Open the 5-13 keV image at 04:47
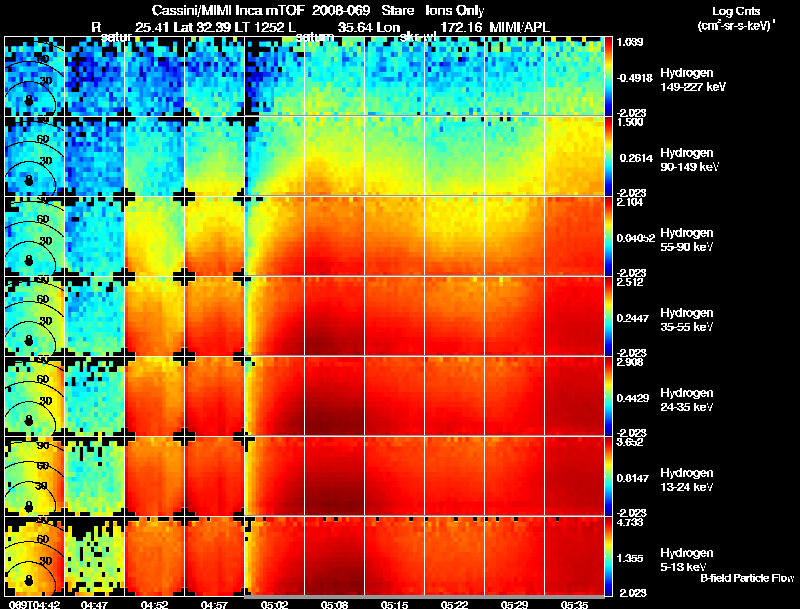Screen dimensions: 800x609 click(95, 556)
